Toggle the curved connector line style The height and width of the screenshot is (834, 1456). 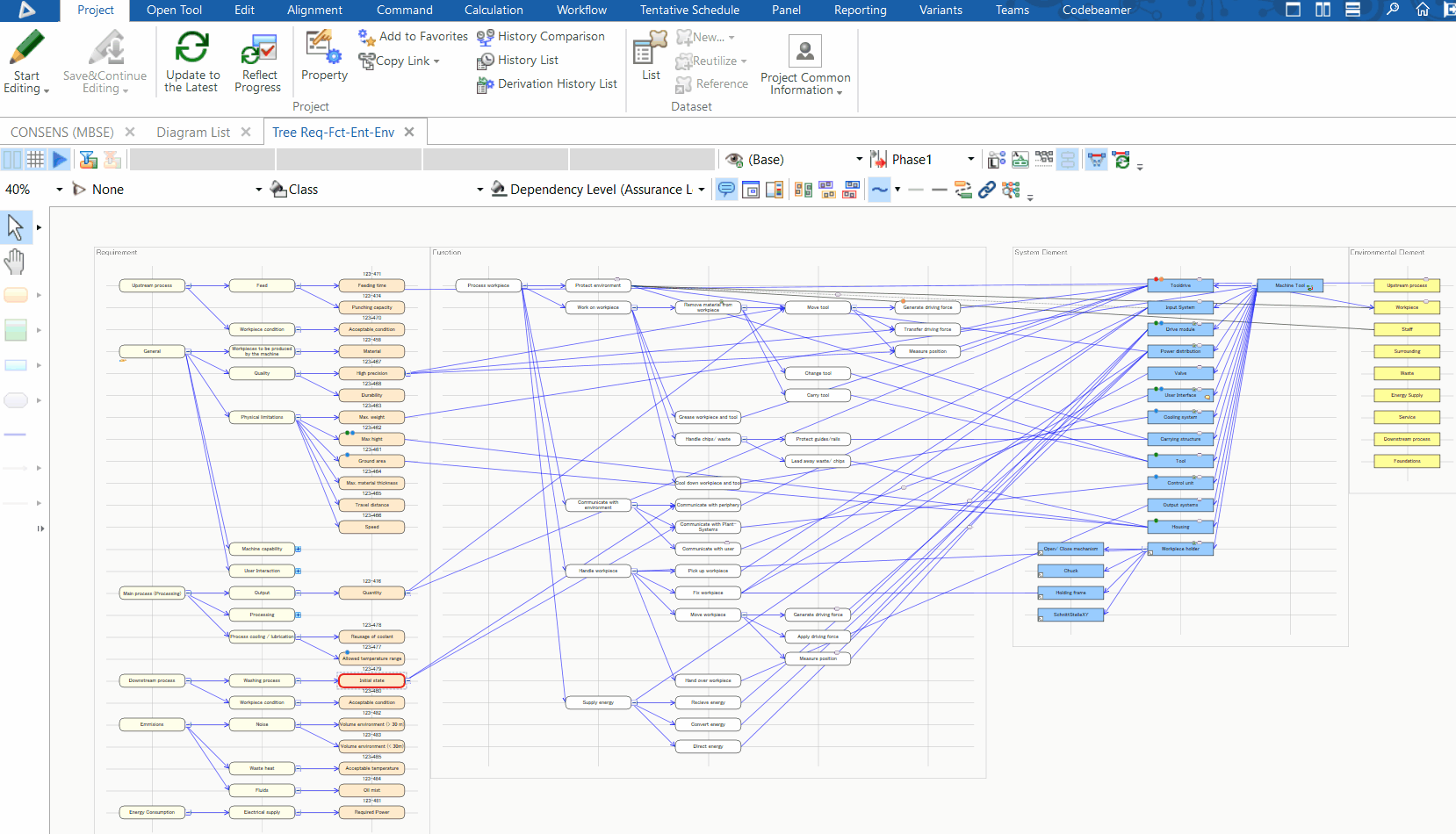click(x=879, y=189)
